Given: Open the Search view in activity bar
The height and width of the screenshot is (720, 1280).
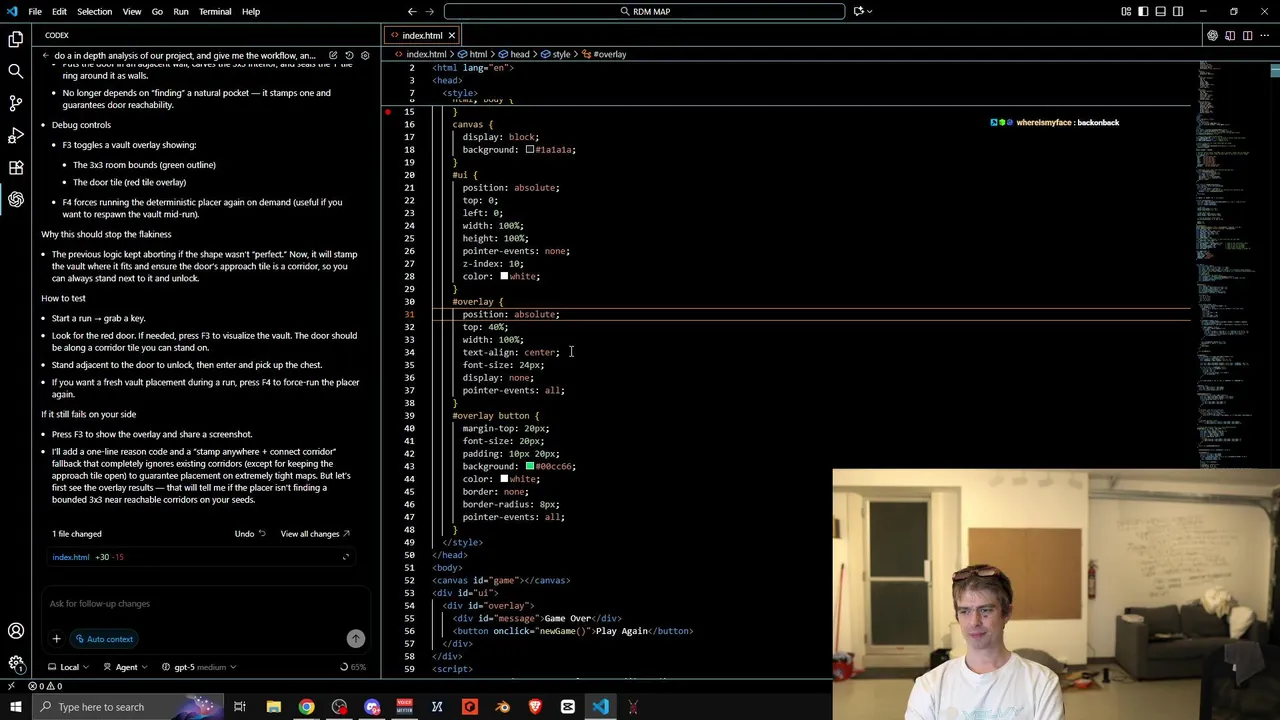Looking at the screenshot, I should [16, 71].
